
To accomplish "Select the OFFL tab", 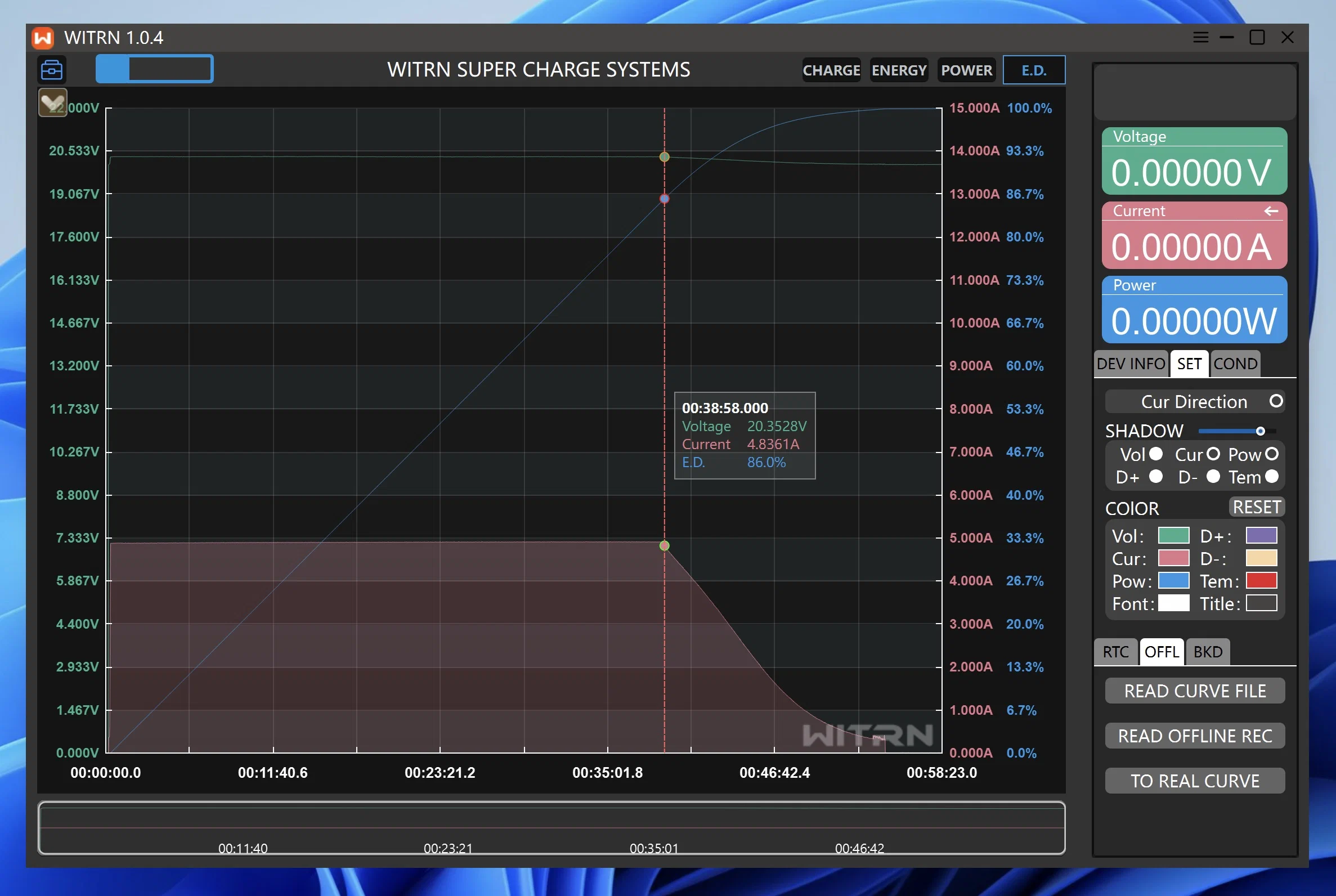I will pos(1162,652).
